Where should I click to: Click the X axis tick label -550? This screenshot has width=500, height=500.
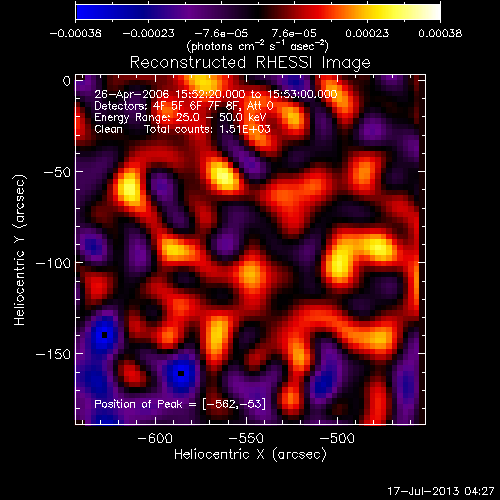246,438
